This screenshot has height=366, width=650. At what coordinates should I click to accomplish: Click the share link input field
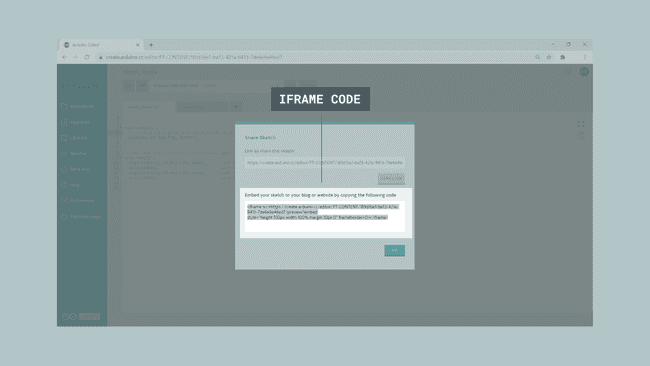tap(325, 162)
